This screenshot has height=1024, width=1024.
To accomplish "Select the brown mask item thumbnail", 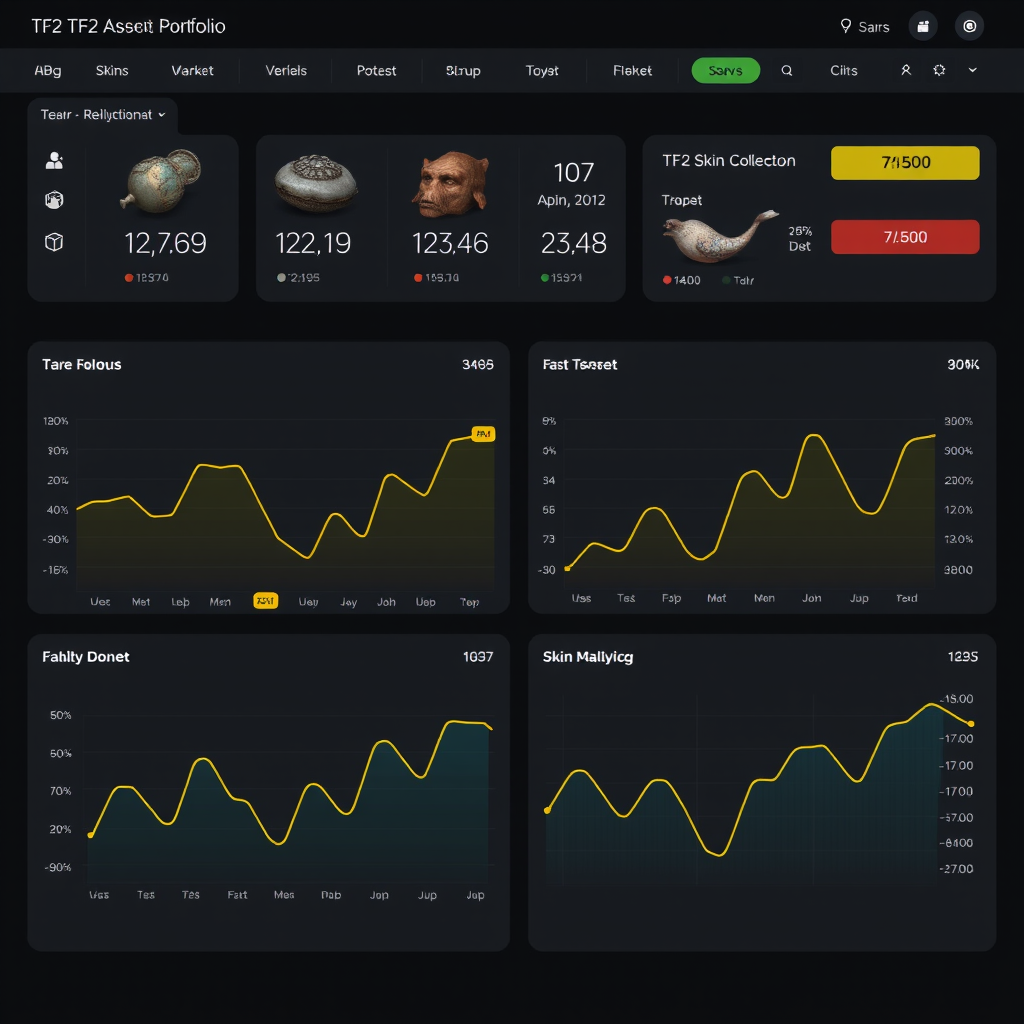I will [451, 185].
